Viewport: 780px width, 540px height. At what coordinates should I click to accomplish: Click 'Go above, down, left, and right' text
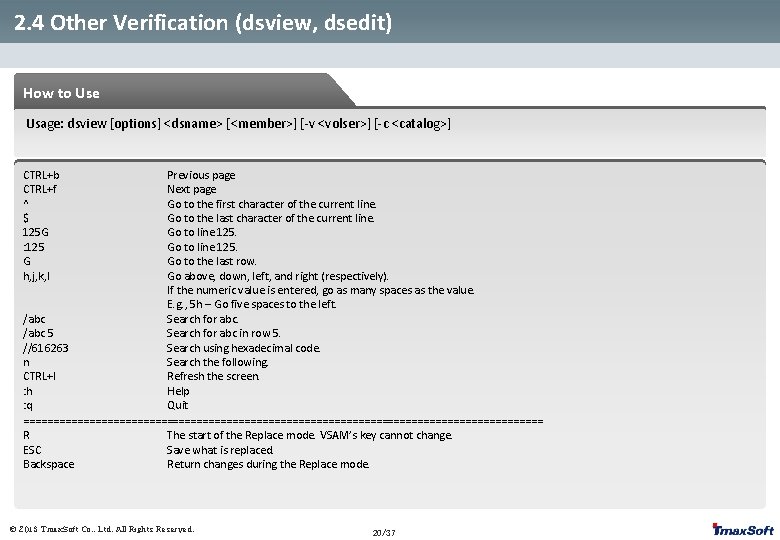(278, 276)
